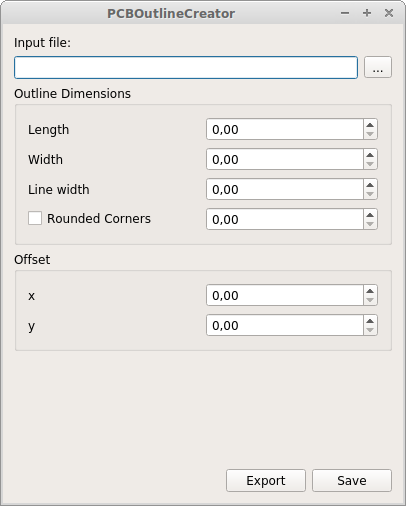406x506 pixels.
Task: Maximize the PCBOutlineCreator window
Action: point(367,13)
